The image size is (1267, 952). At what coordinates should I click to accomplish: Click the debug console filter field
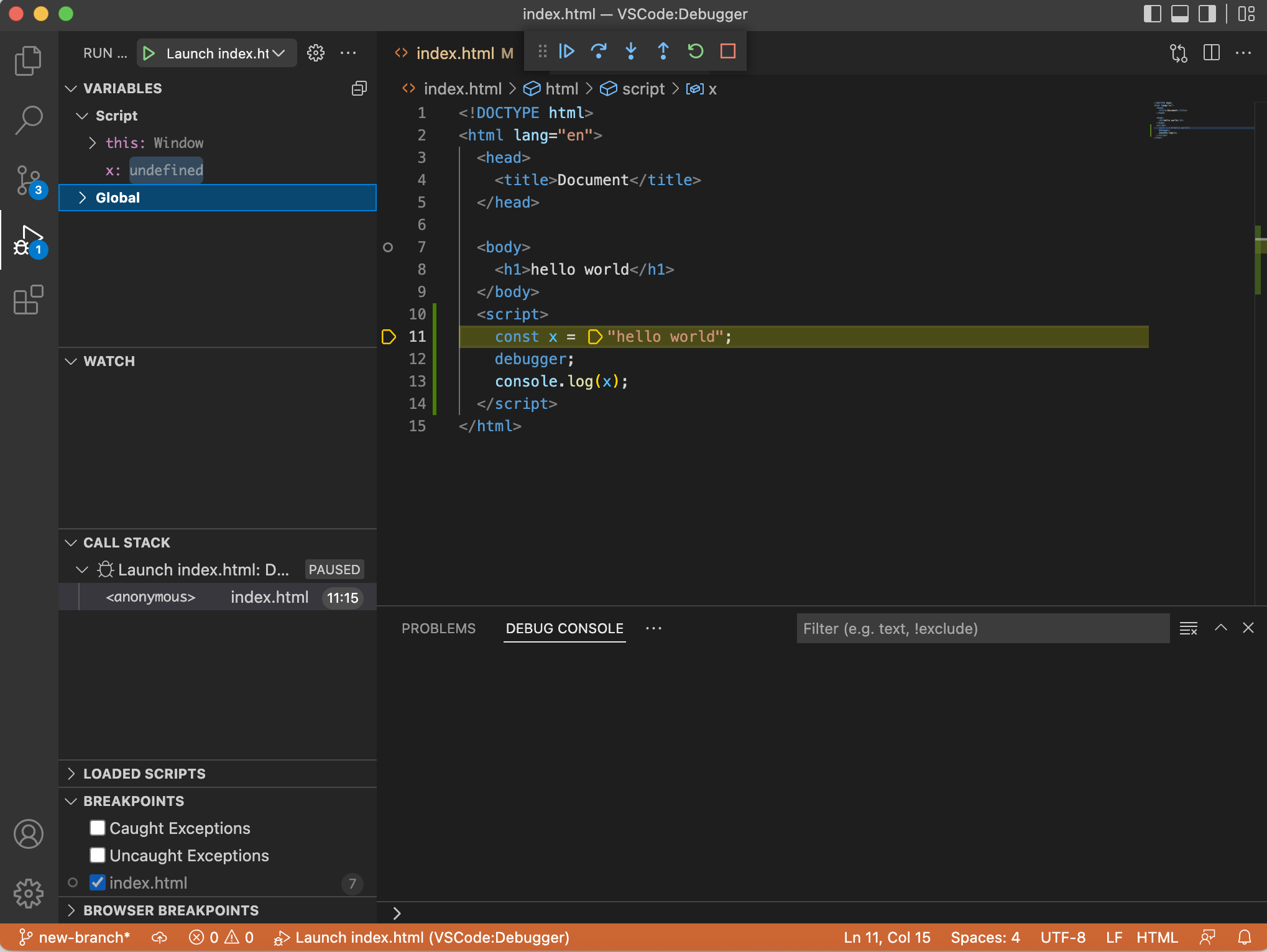tap(984, 628)
